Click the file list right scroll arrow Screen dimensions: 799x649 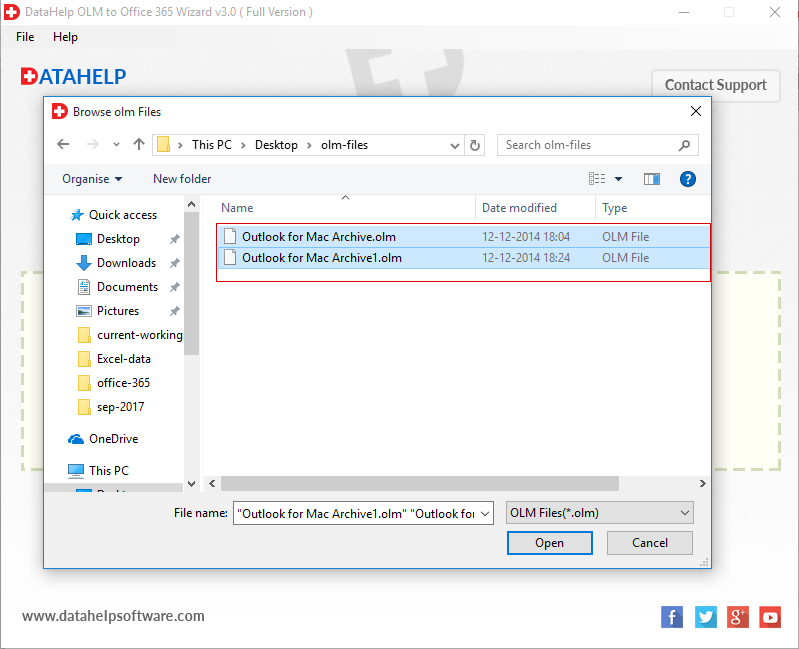pyautogui.click(x=703, y=484)
